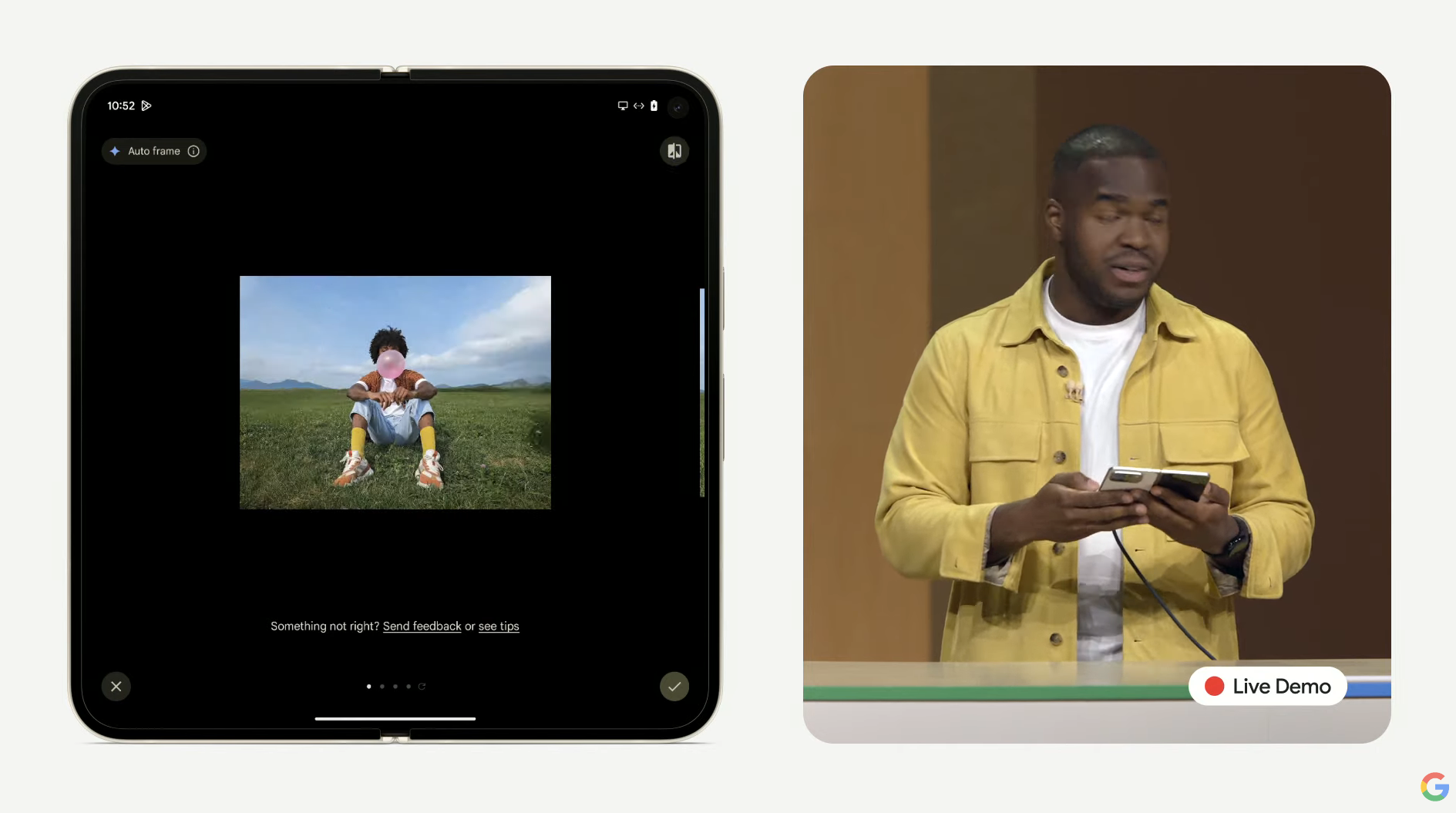Viewport: 1456px width, 813px height.
Task: Select the second page indicator dot
Action: click(382, 687)
